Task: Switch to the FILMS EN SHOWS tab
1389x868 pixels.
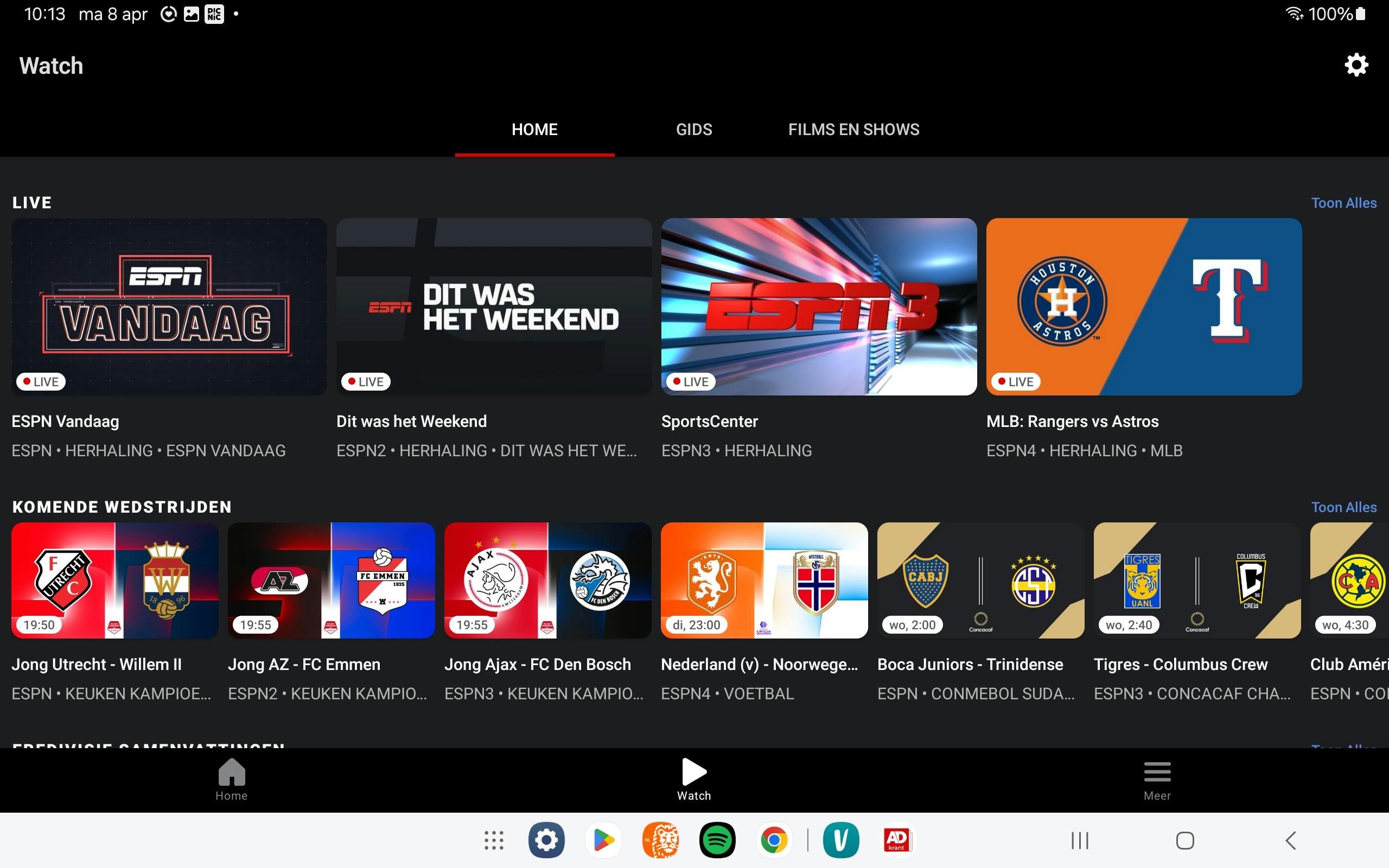Action: pos(853,130)
